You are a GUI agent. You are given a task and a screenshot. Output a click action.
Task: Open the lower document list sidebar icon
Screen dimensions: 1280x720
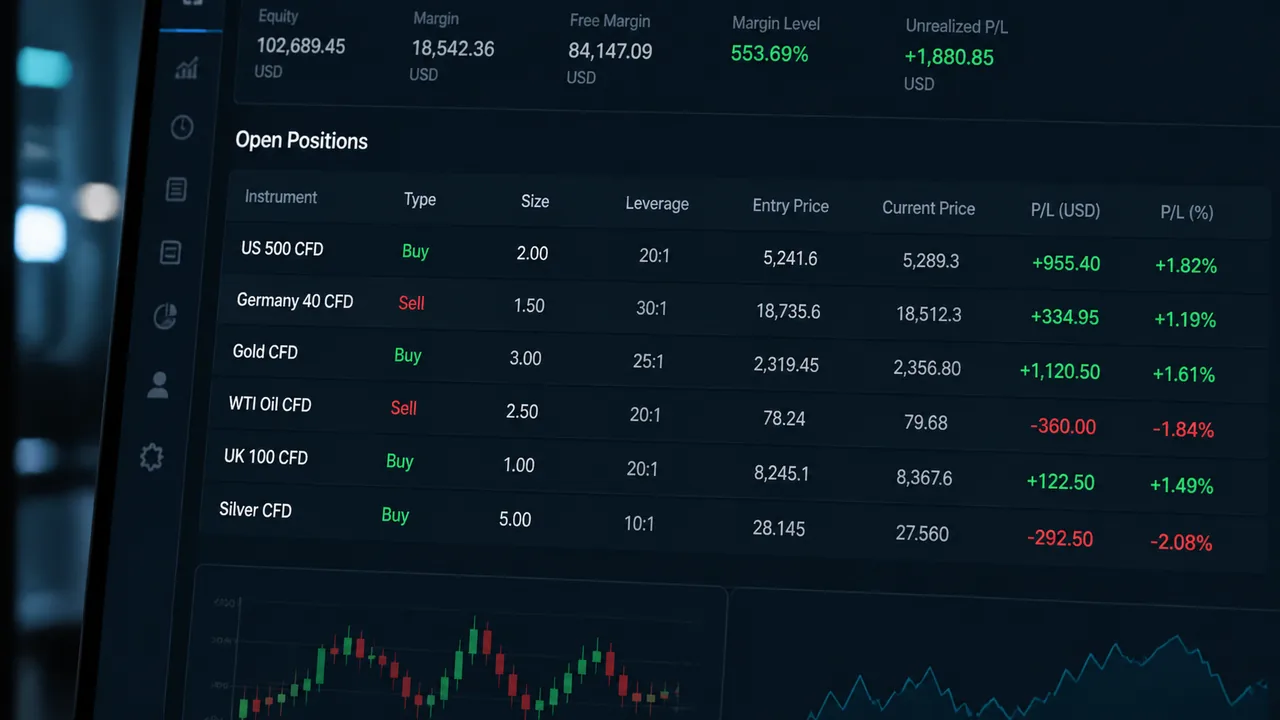[x=171, y=252]
